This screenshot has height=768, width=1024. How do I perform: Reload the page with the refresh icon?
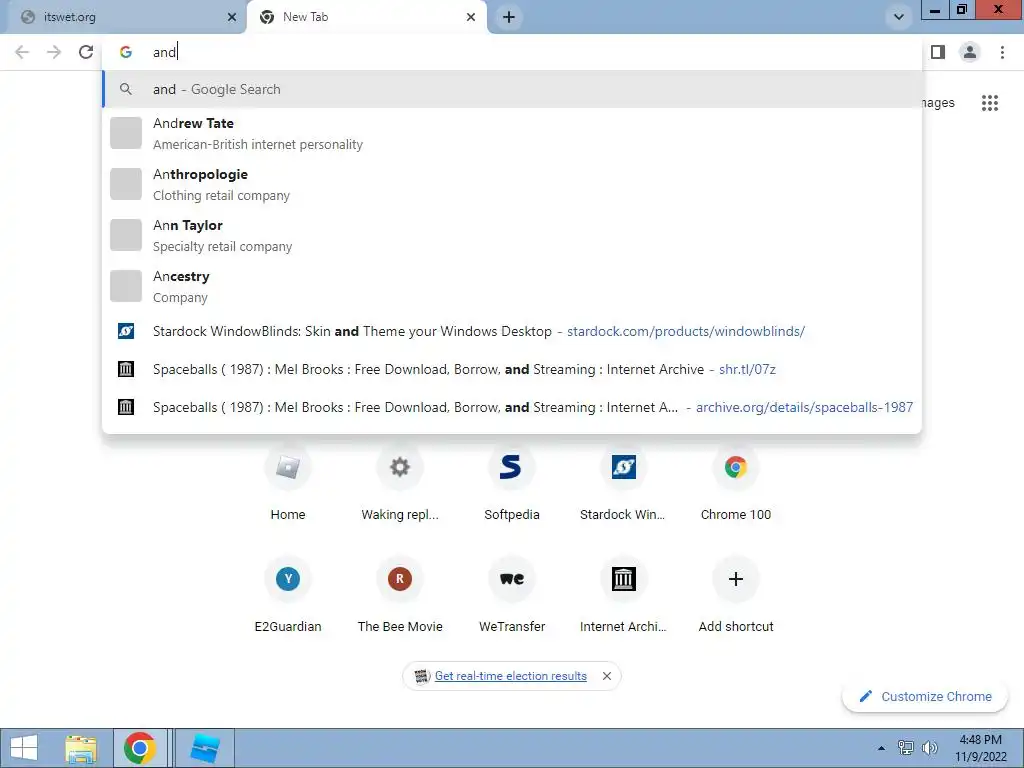tap(86, 52)
